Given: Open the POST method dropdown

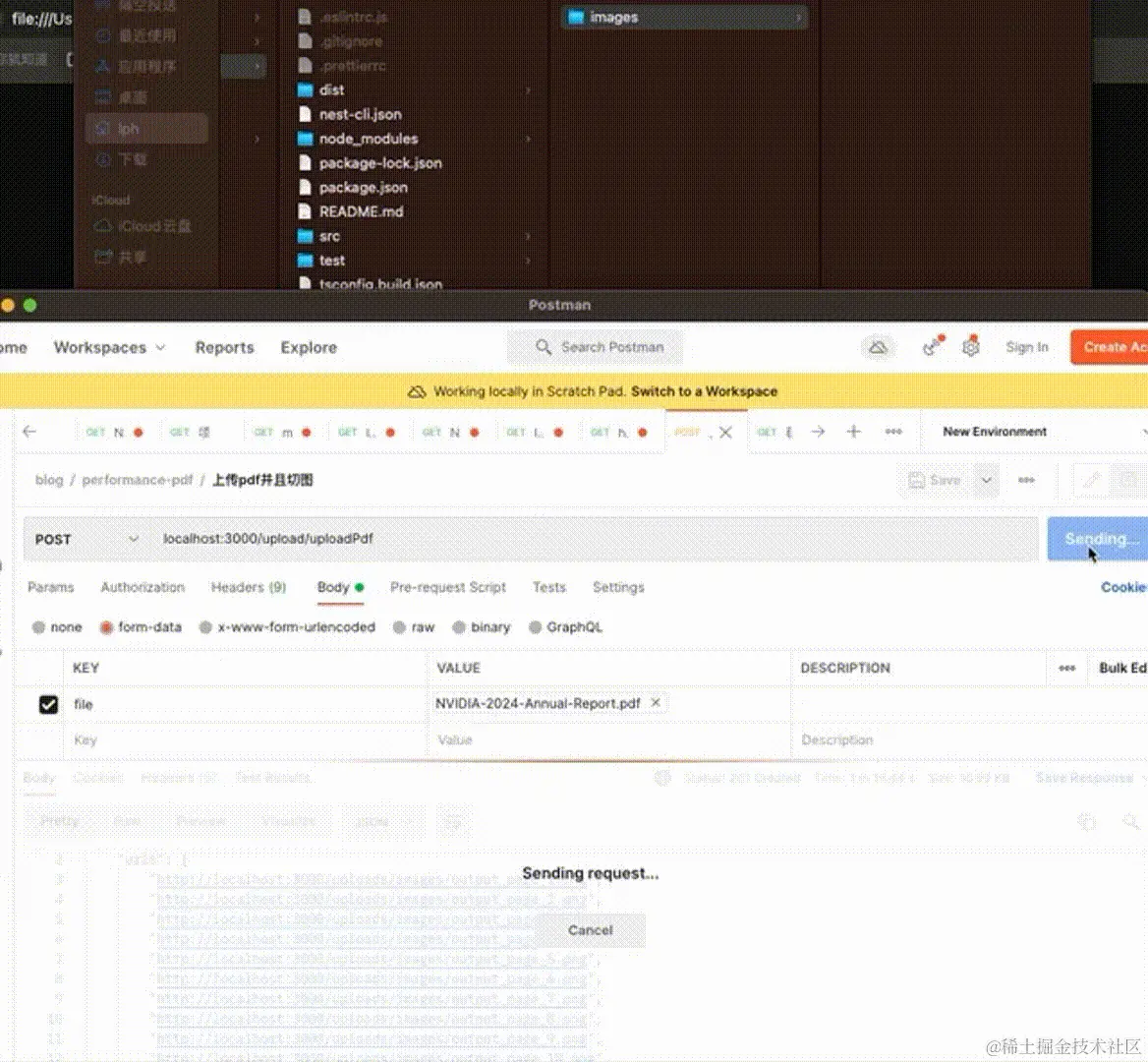Looking at the screenshot, I should (86, 539).
